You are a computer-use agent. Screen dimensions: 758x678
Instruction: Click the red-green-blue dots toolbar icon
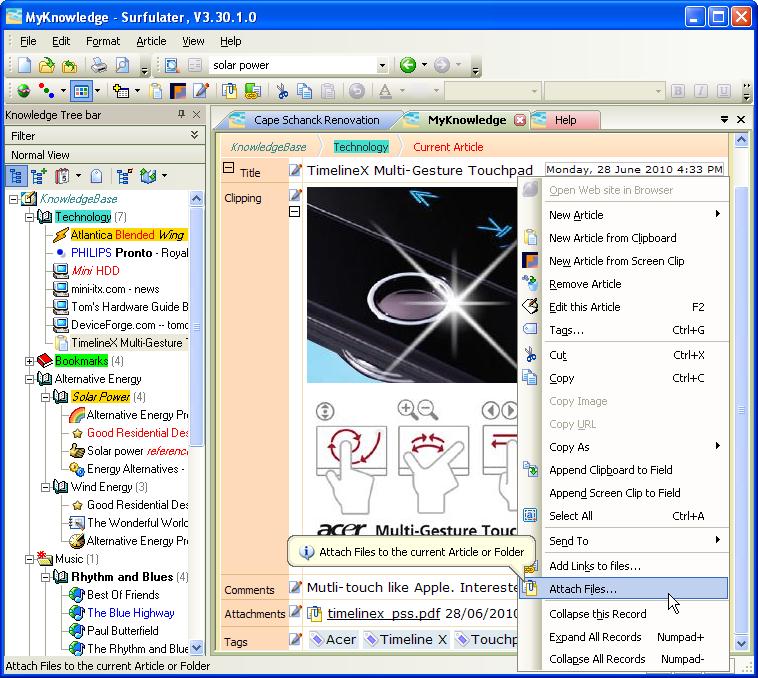[46, 91]
